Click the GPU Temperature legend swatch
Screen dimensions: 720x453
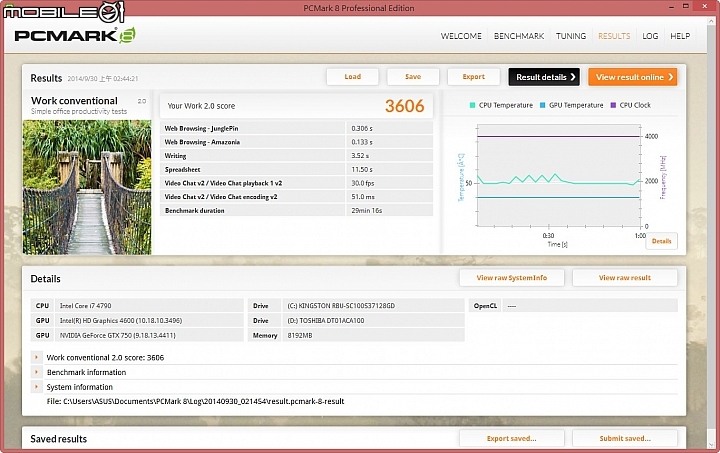click(x=542, y=105)
